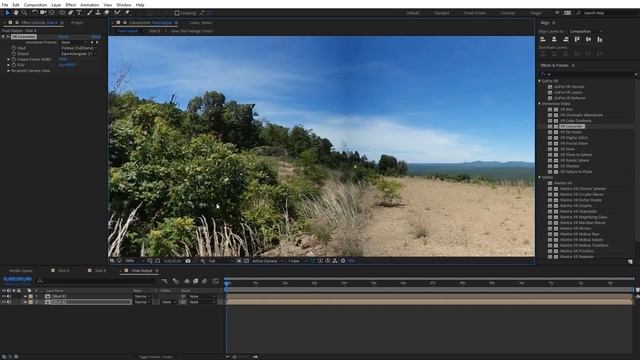
Task: Mute audio of layer 1
Action: tap(9, 296)
